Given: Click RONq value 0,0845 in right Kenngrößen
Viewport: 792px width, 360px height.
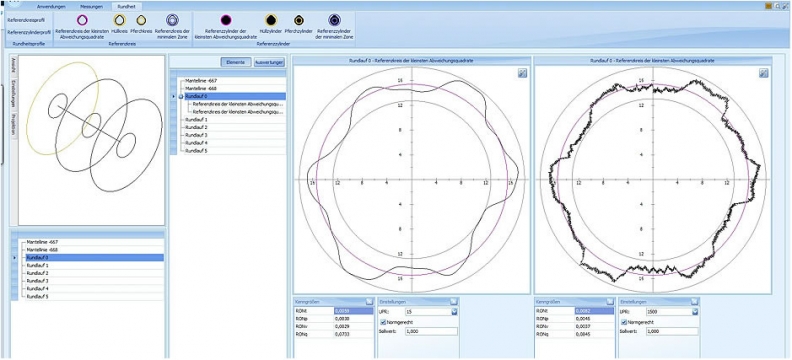Looking at the screenshot, I should click(x=594, y=334).
